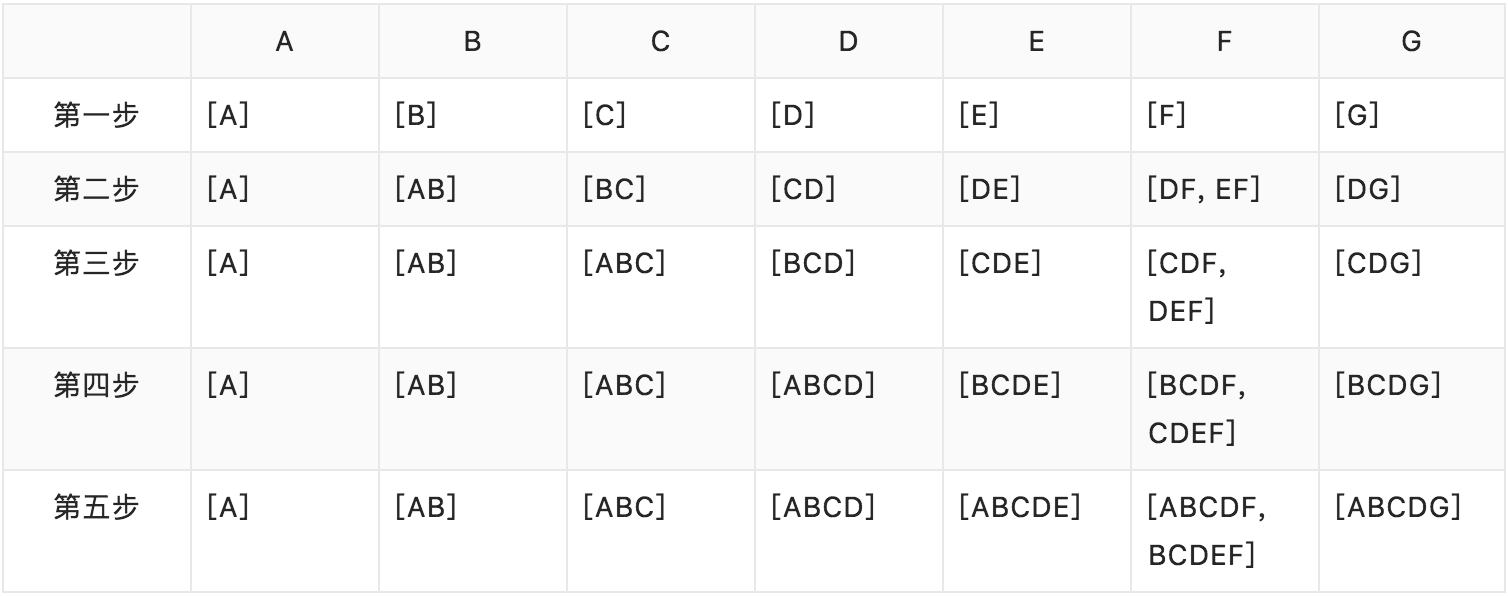Select the [DF, EF] cell
1508x596 pixels.
pos(1204,189)
